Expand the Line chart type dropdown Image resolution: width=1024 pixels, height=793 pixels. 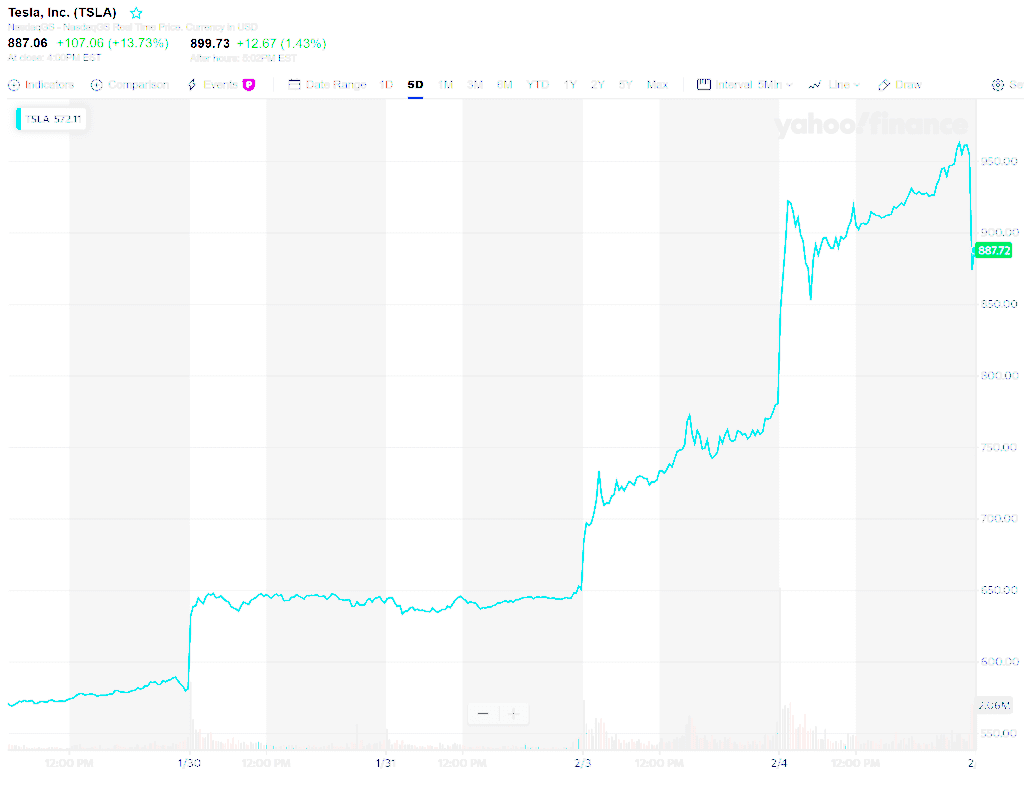tap(834, 85)
